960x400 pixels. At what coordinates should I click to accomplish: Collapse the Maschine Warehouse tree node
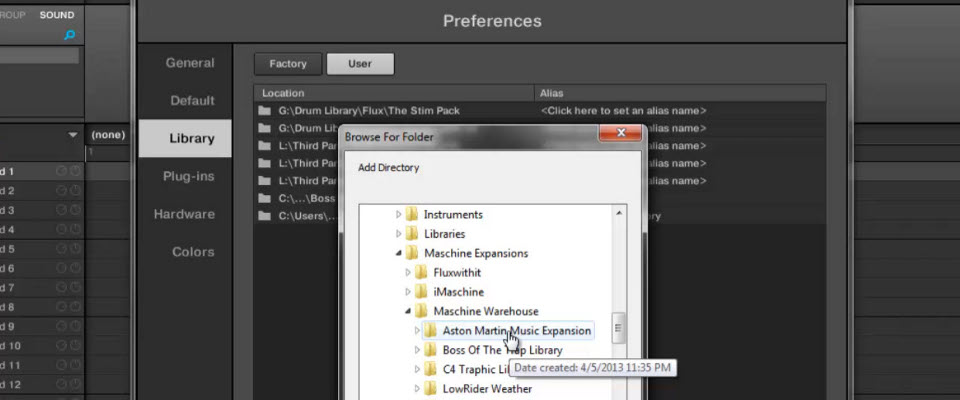[x=408, y=311]
